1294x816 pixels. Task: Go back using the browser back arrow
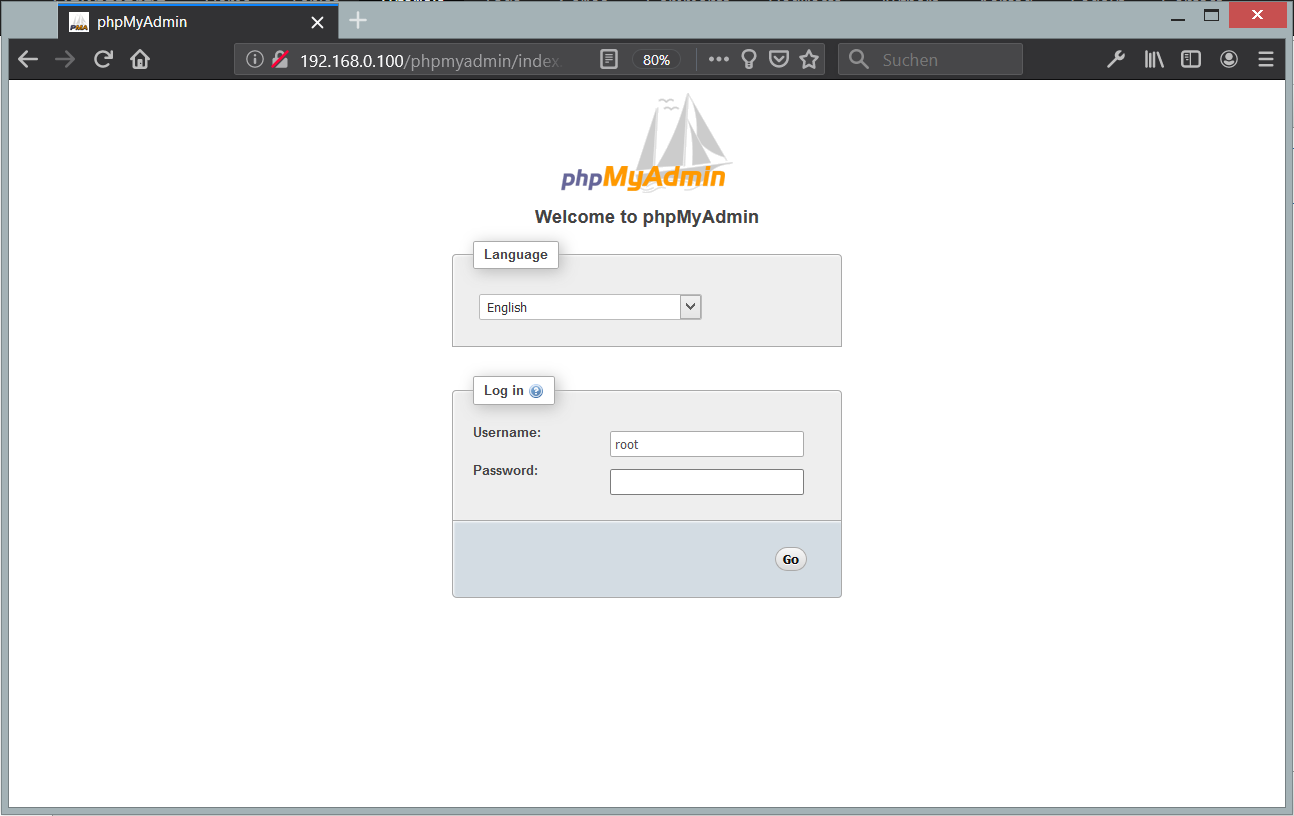pyautogui.click(x=28, y=60)
